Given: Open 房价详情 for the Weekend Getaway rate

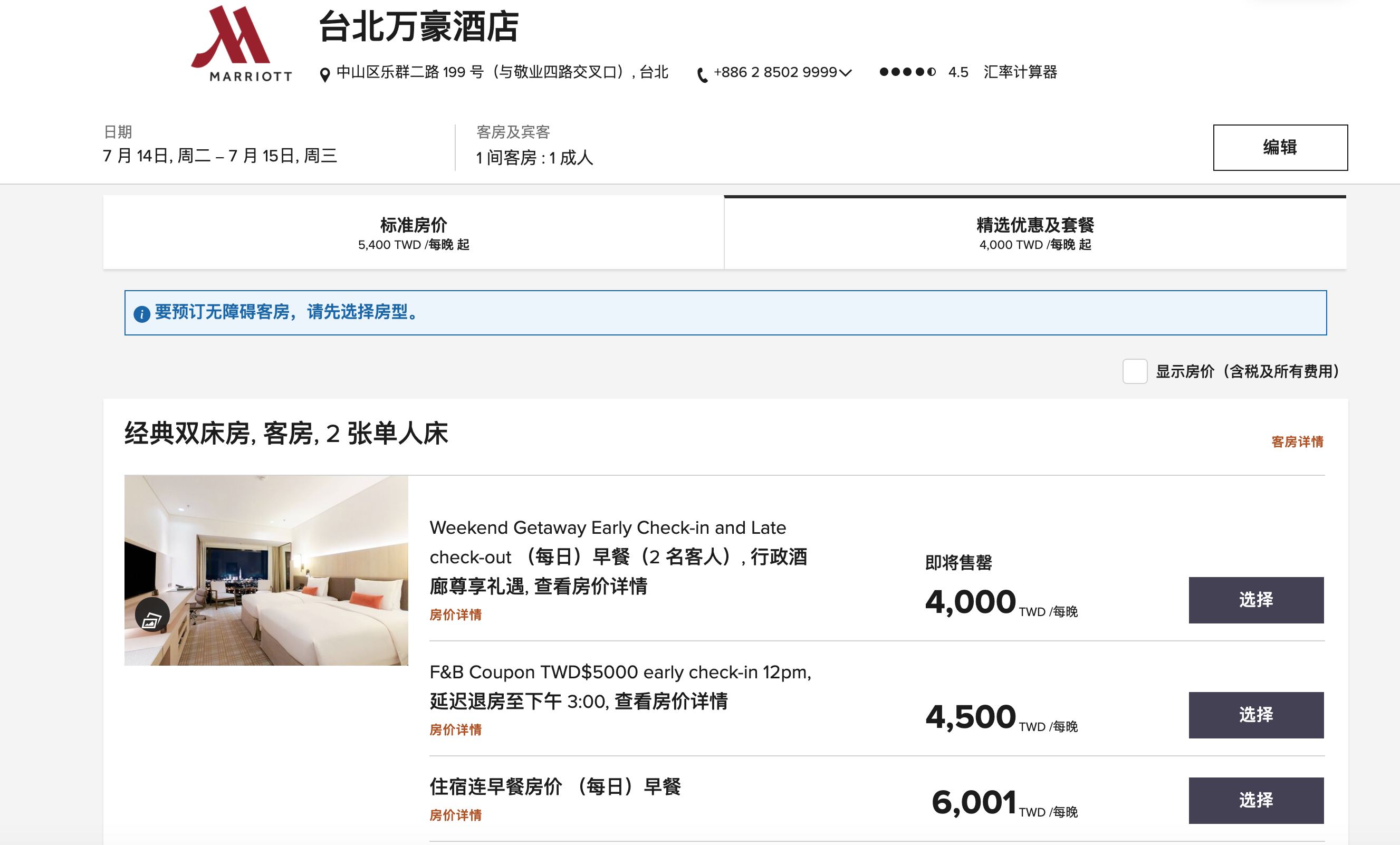Looking at the screenshot, I should [x=455, y=615].
